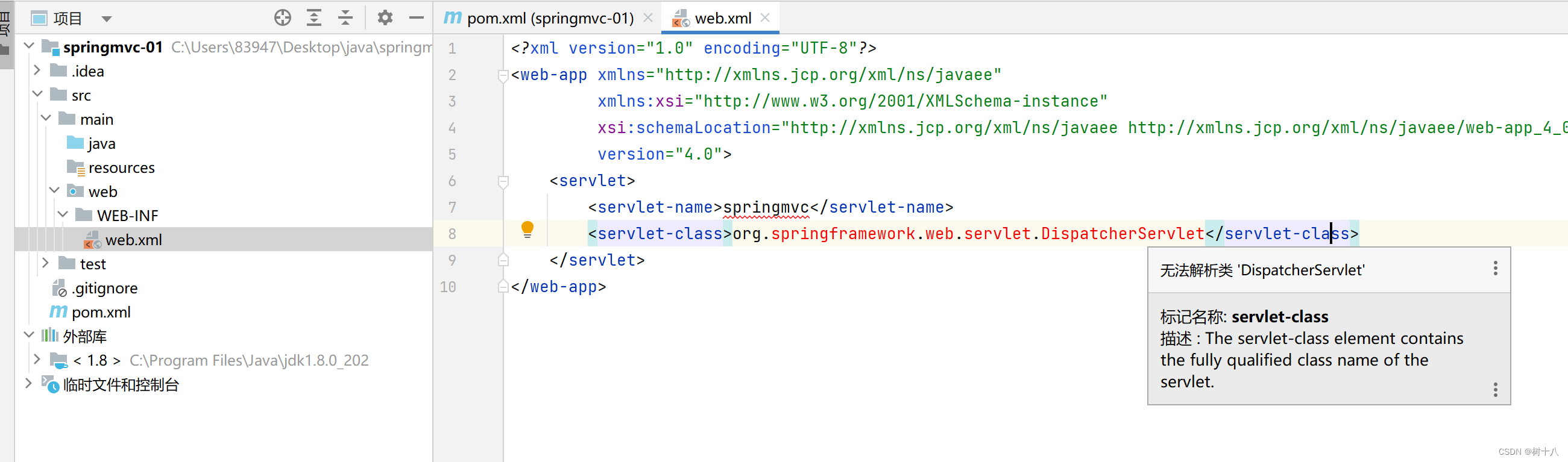Click the Collapse All icon in project toolbar
Viewport: 1568px width, 462px height.
tap(345, 18)
